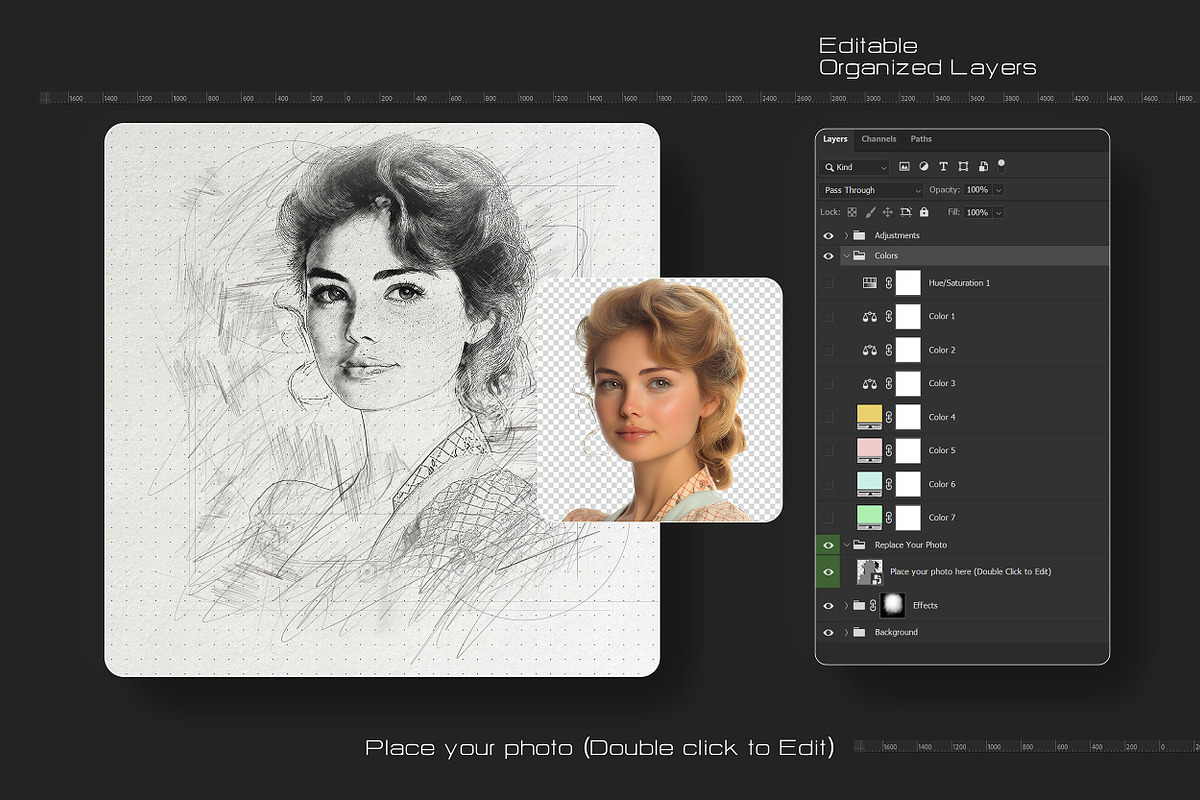Filter layers by shape layers
The height and width of the screenshot is (800, 1200).
[963, 167]
